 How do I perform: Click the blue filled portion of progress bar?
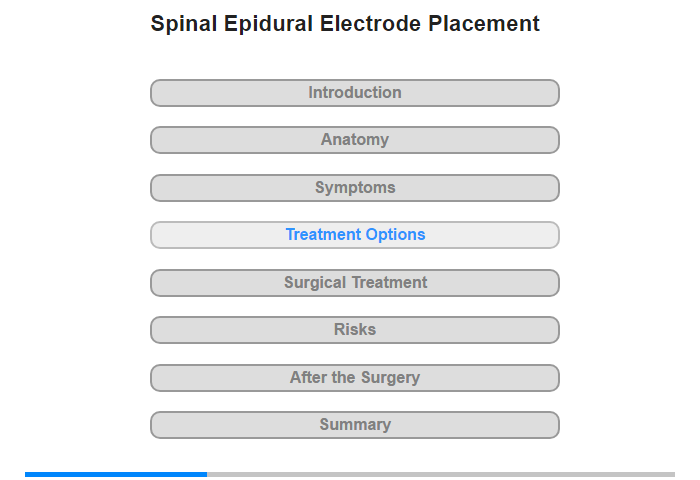116,474
